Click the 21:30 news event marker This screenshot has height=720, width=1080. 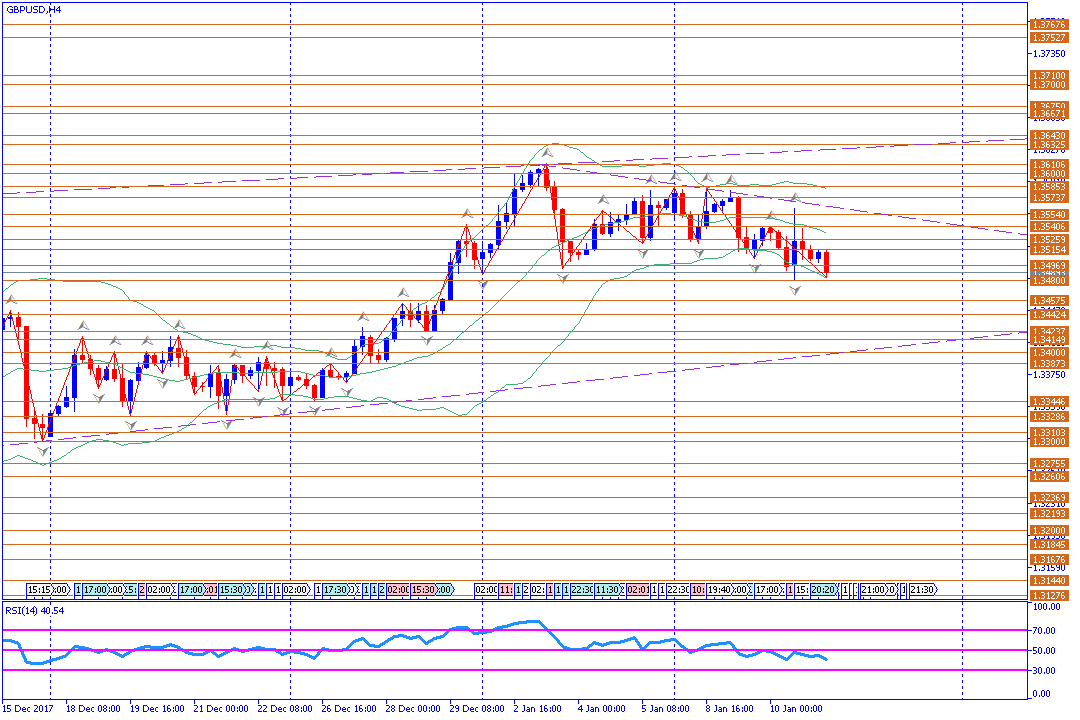coord(922,590)
